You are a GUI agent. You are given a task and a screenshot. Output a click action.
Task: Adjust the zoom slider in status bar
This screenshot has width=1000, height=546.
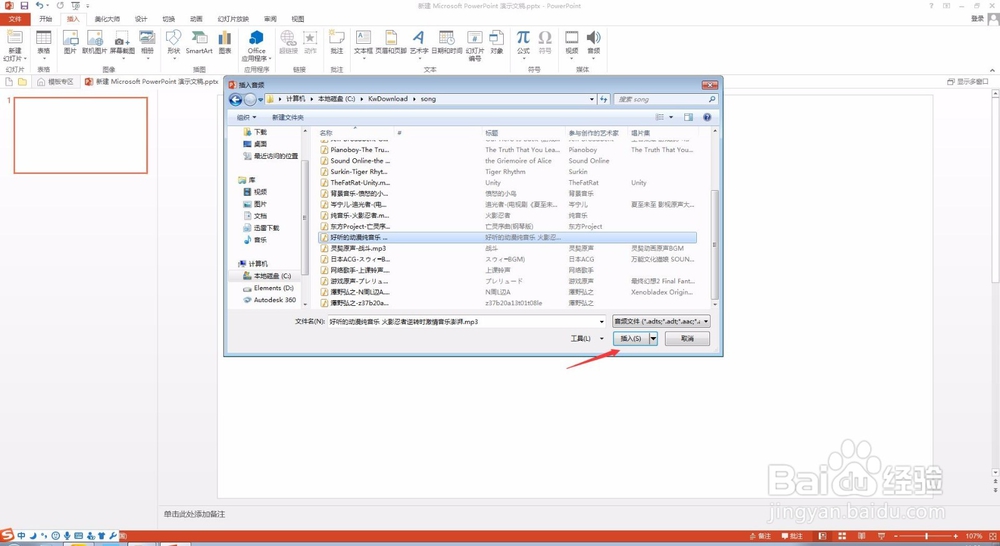(x=926, y=536)
